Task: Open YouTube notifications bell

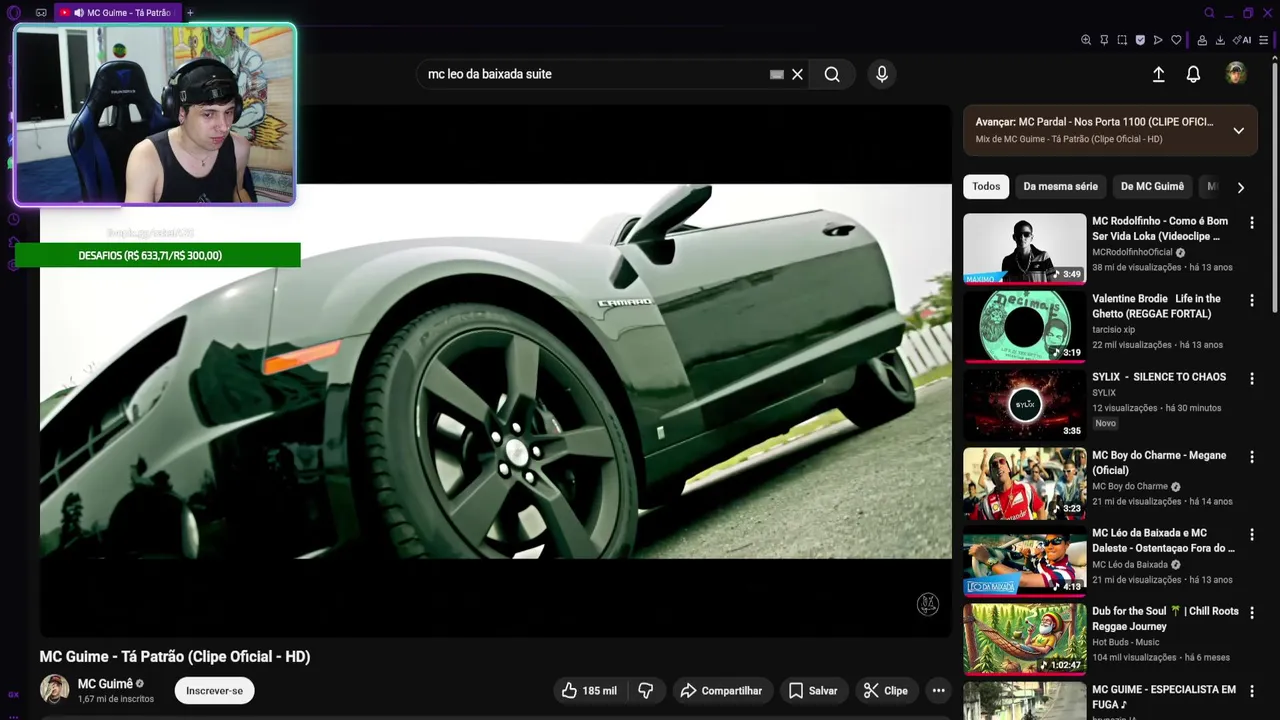Action: (1193, 74)
